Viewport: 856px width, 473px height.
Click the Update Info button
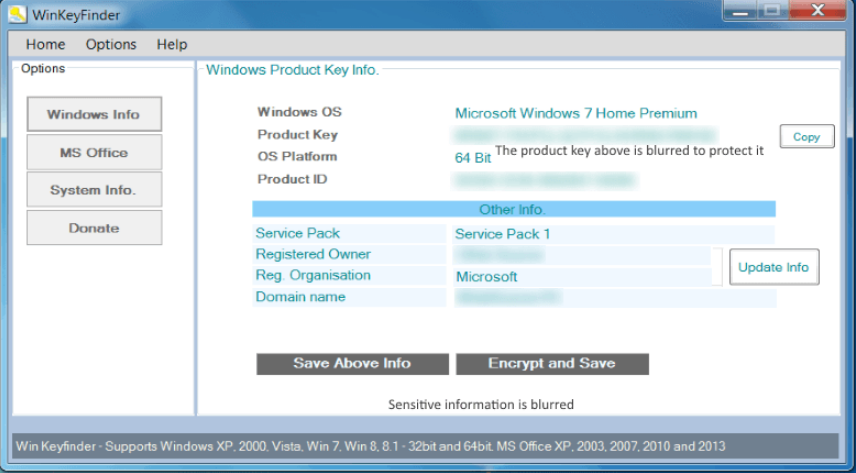point(774,267)
